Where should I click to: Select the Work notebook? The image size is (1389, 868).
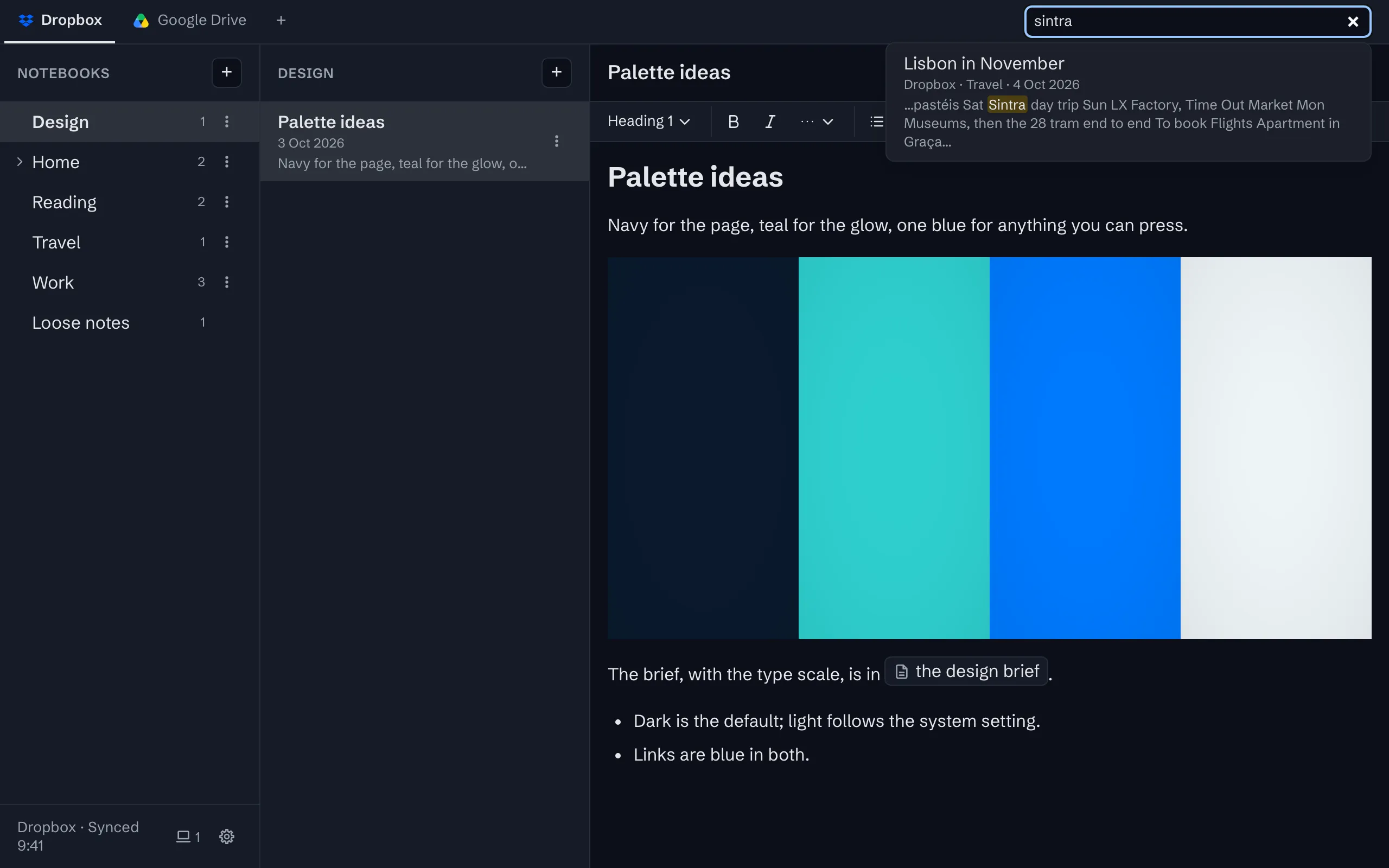tap(130, 283)
